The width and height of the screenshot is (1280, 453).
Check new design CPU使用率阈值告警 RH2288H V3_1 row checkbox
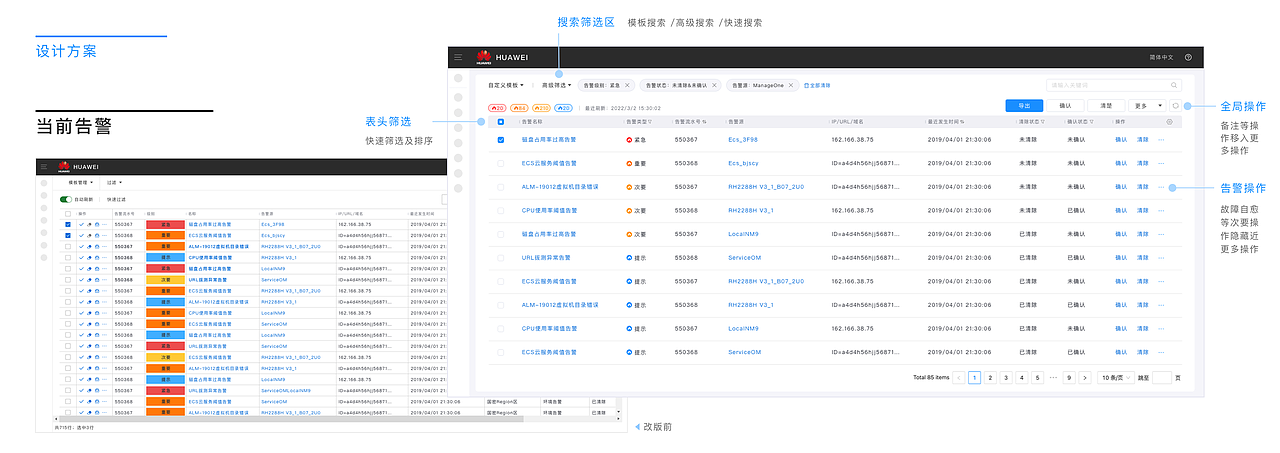(x=501, y=210)
